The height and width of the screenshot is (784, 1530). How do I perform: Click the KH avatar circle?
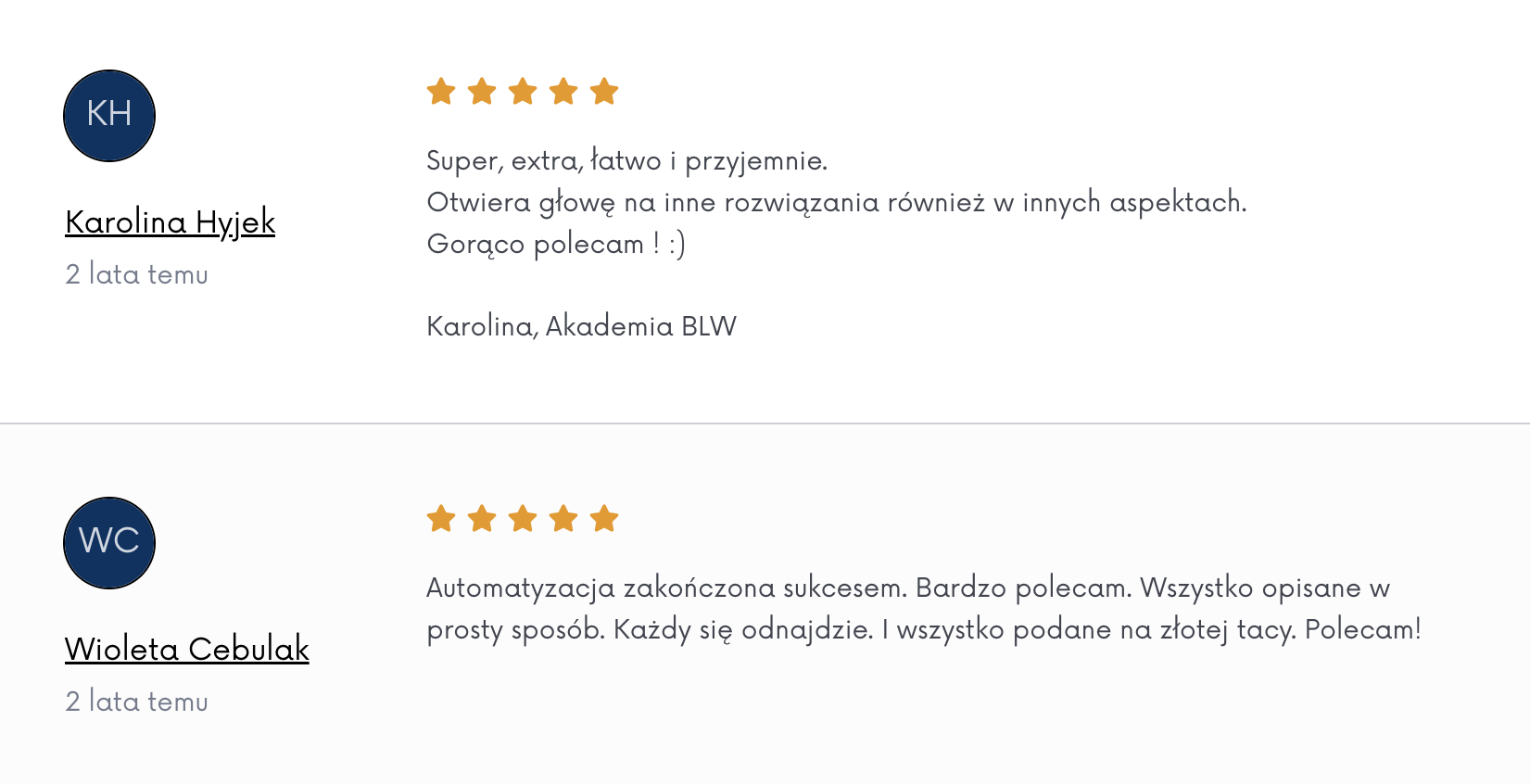[109, 116]
